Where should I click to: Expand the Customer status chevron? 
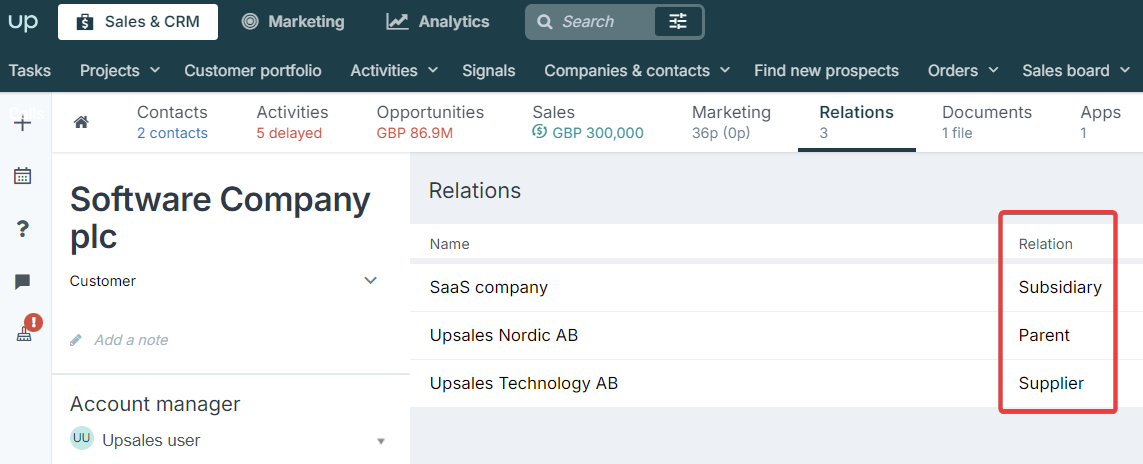pyautogui.click(x=370, y=280)
